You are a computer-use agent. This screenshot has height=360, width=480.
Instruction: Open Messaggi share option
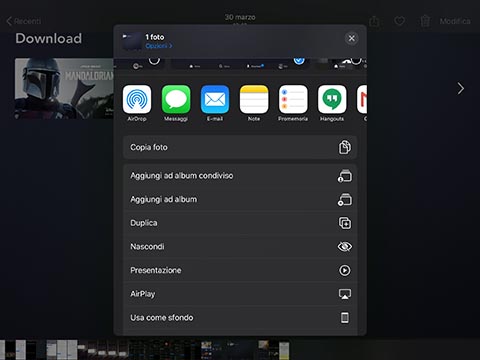[x=176, y=99]
